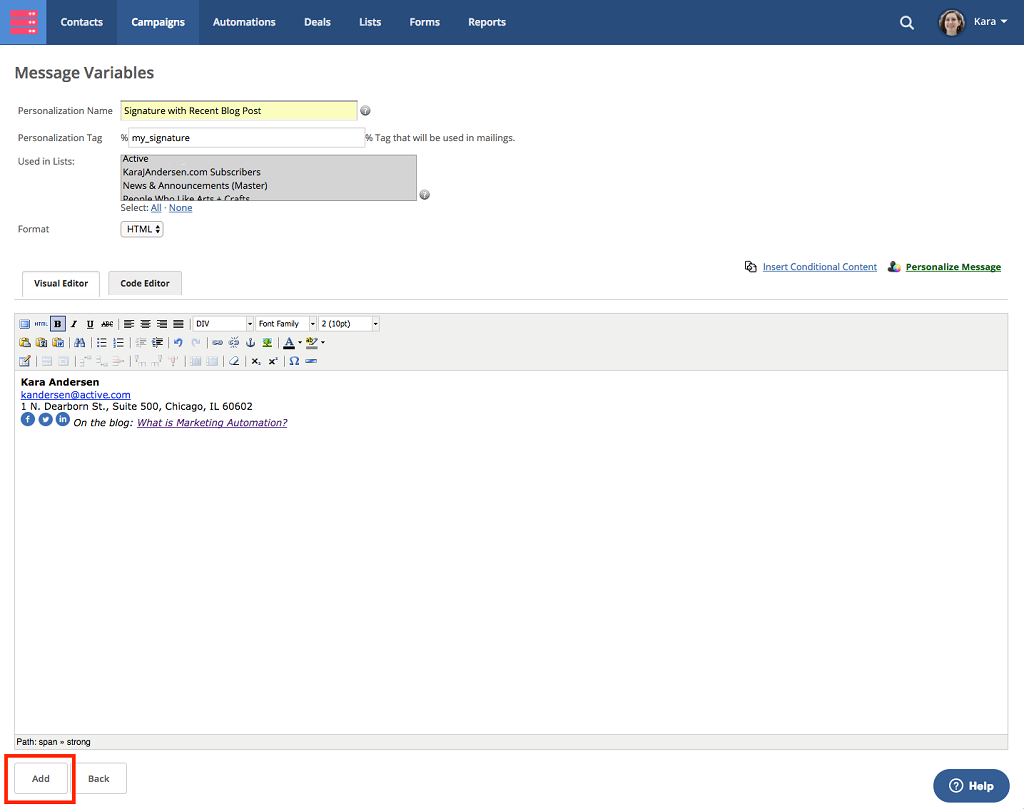Click the insert link chain icon

pyautogui.click(x=218, y=342)
